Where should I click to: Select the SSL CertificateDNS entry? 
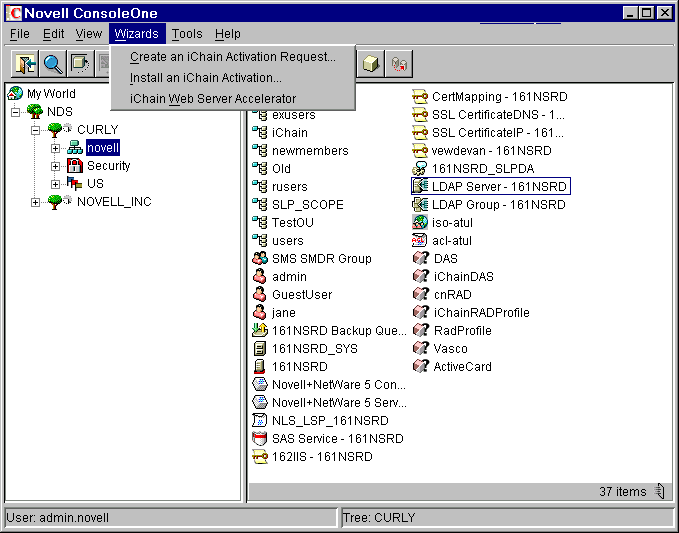[x=498, y=114]
